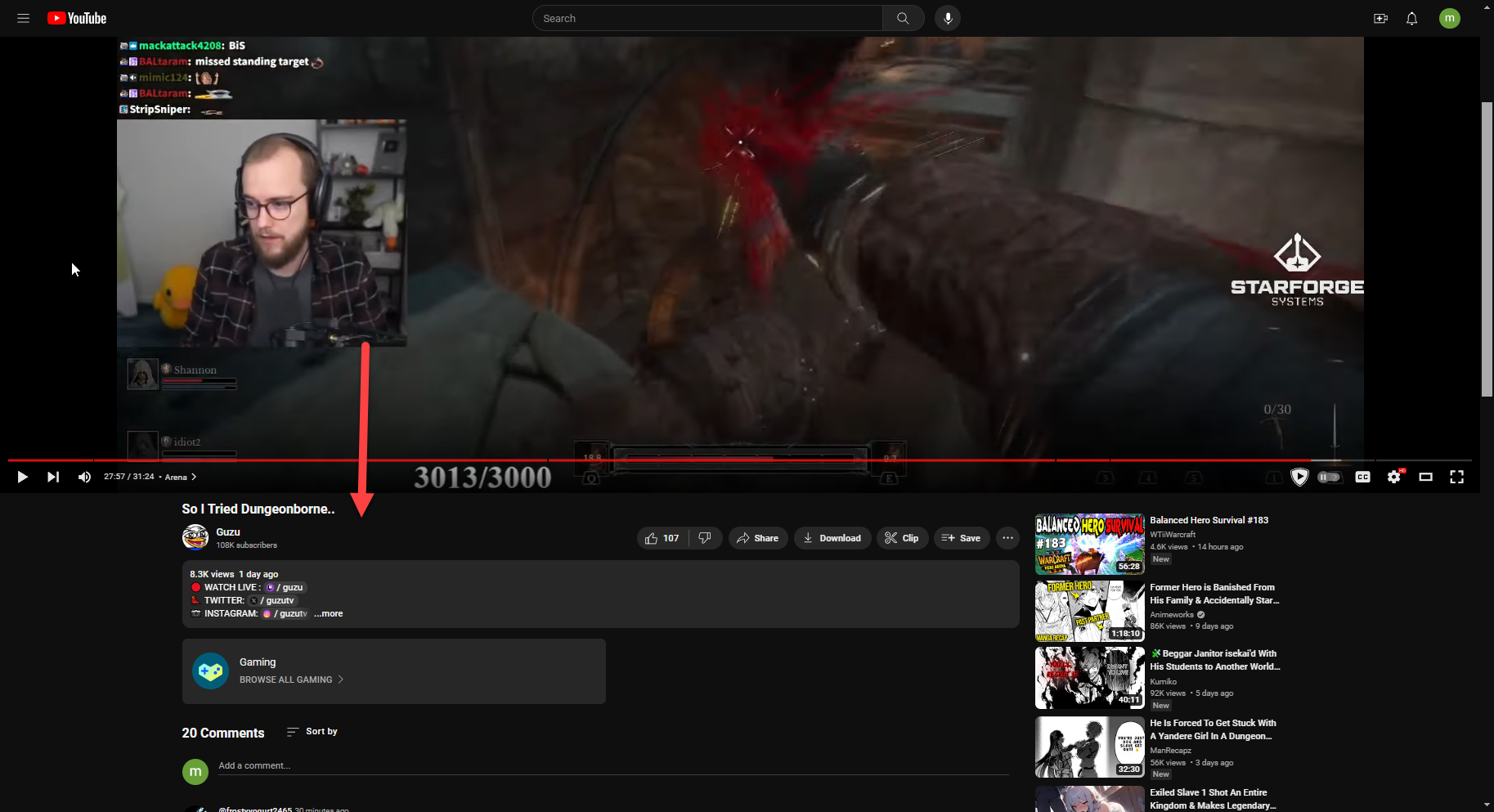Open the Arena chapter list
This screenshot has width=1494, height=812.
181,477
